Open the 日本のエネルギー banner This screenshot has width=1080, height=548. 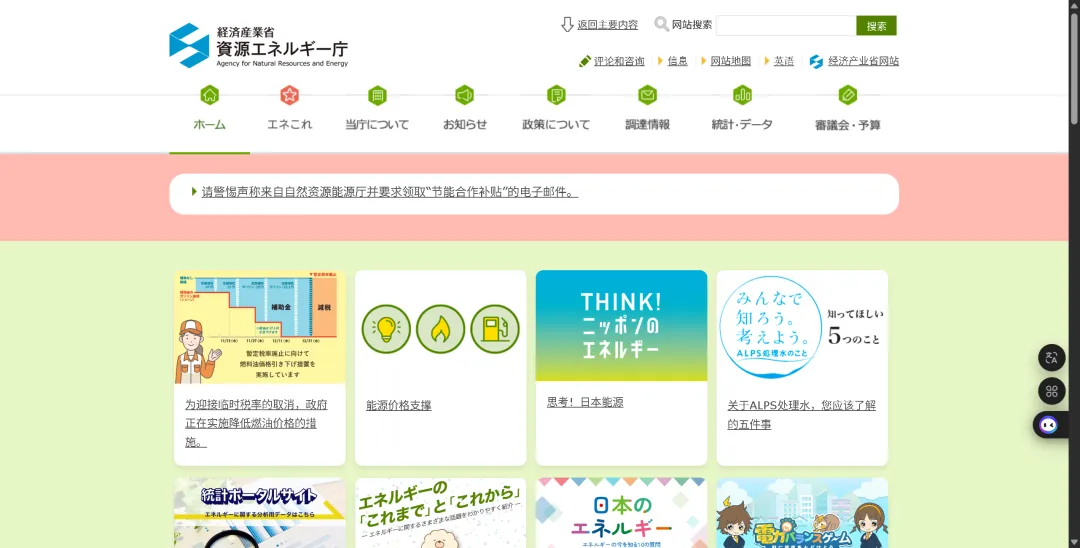tap(621, 513)
